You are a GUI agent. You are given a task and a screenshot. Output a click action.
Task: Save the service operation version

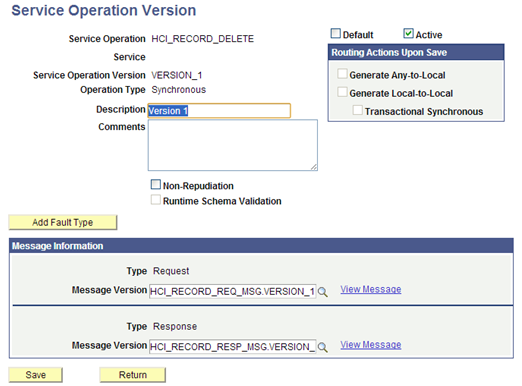pos(35,375)
